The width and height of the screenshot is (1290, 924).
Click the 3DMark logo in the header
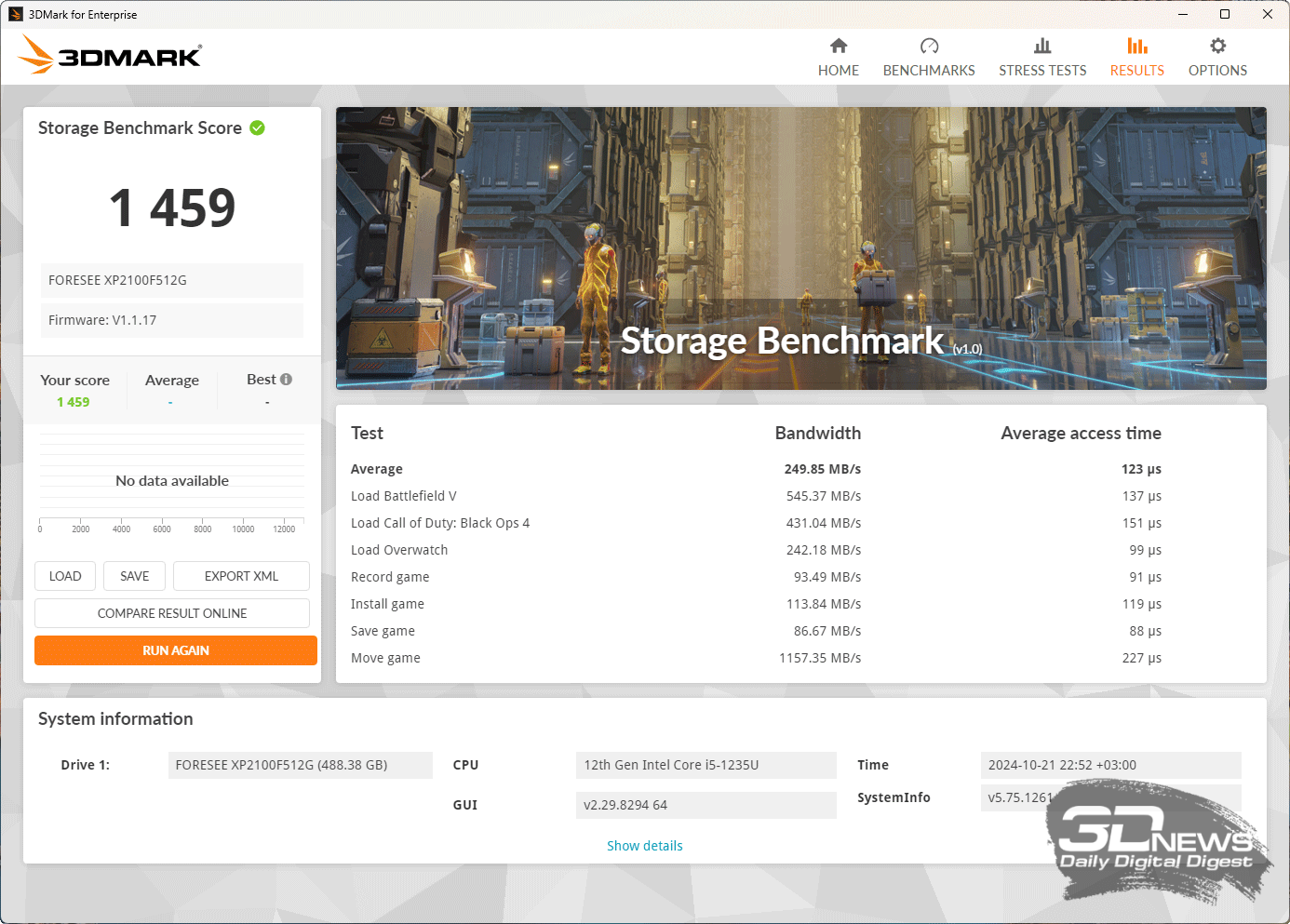click(x=110, y=55)
